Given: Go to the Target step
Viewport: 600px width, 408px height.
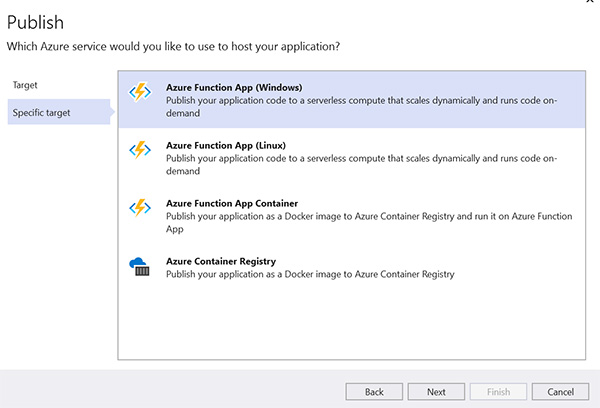Looking at the screenshot, I should pyautogui.click(x=25, y=85).
